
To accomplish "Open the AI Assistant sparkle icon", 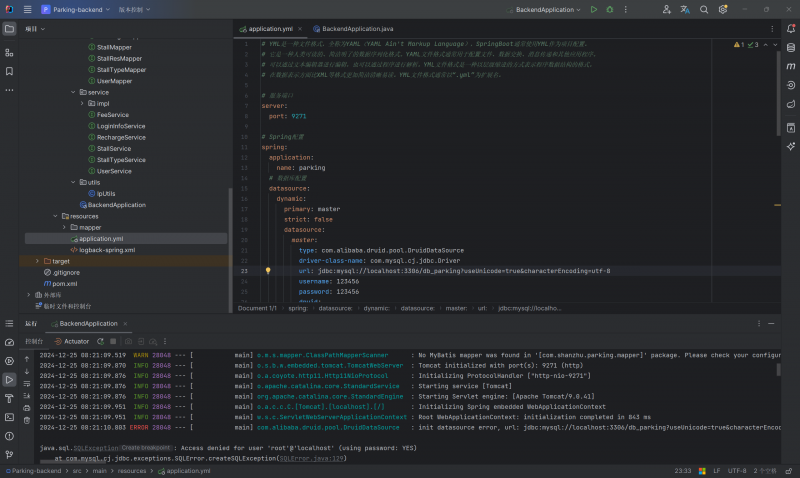I will [790, 146].
